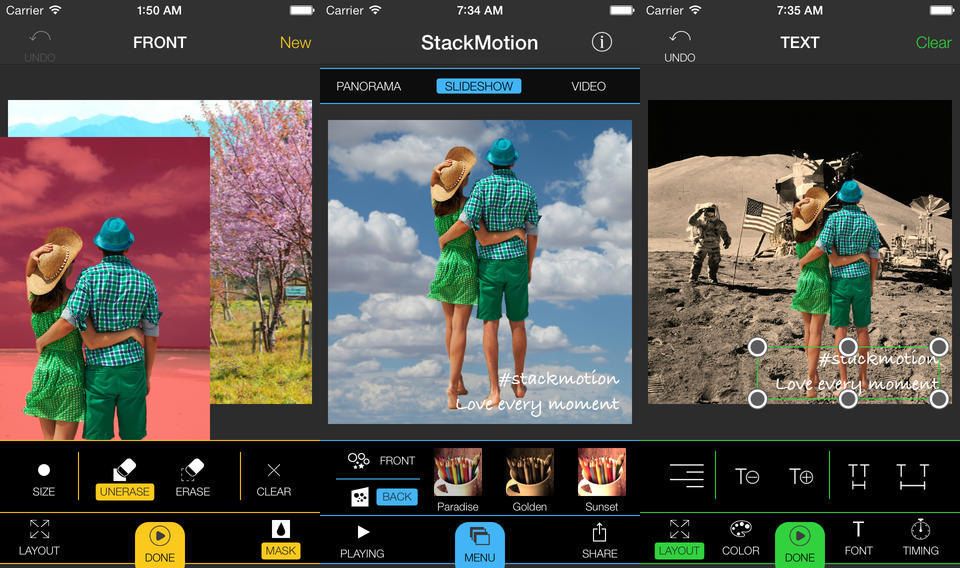960x568 pixels.
Task: Switch to the PANORAMA tab
Action: [x=368, y=86]
